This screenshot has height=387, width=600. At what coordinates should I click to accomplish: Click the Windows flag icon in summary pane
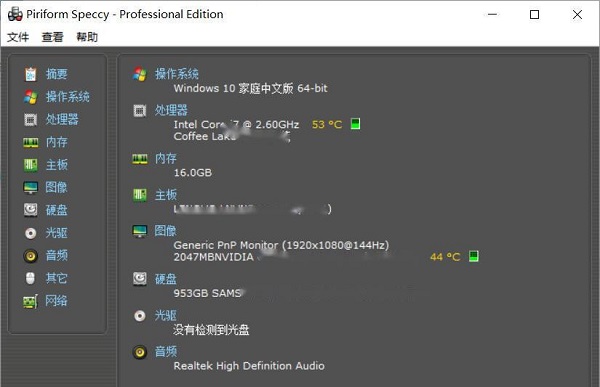140,74
